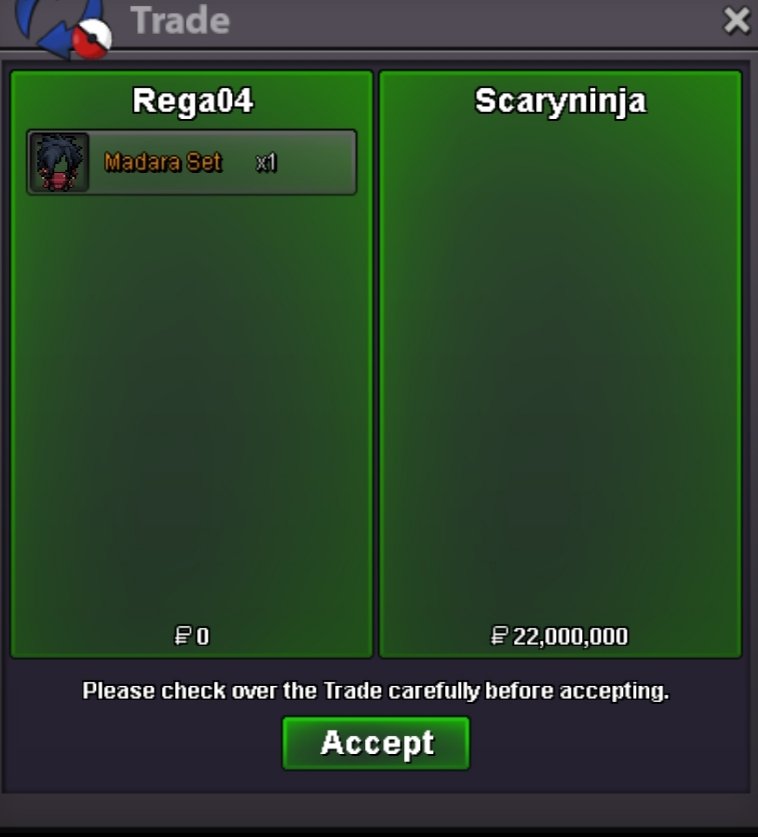Select Rega04 player name header
The width and height of the screenshot is (758, 837).
click(x=193, y=101)
